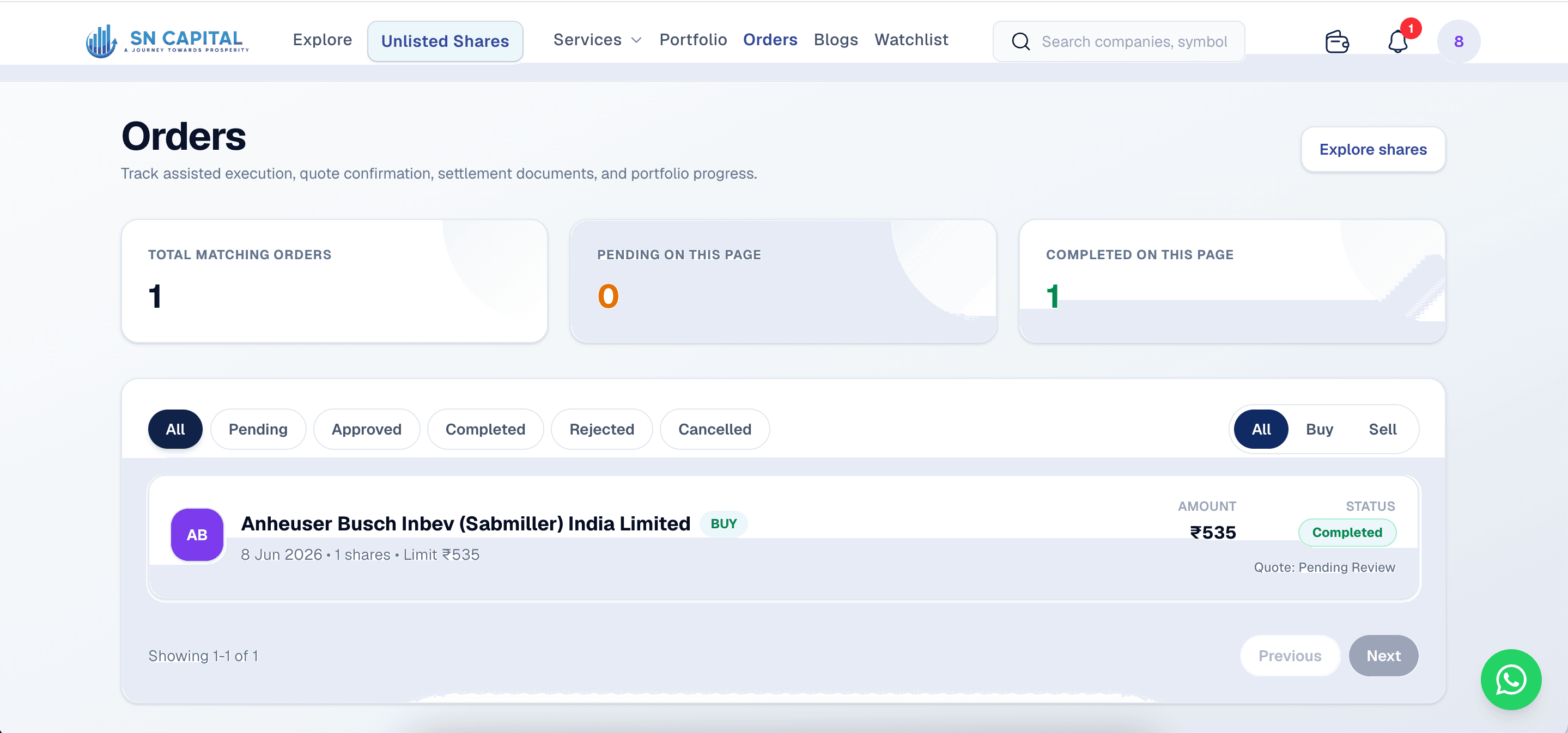
Task: Open the wallet icon
Action: 1336,41
